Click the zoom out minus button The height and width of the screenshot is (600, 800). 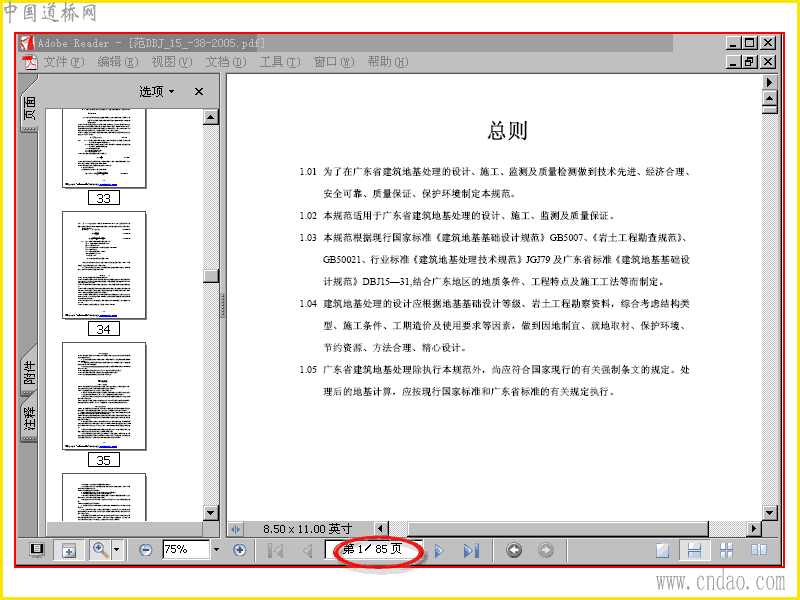tap(145, 550)
